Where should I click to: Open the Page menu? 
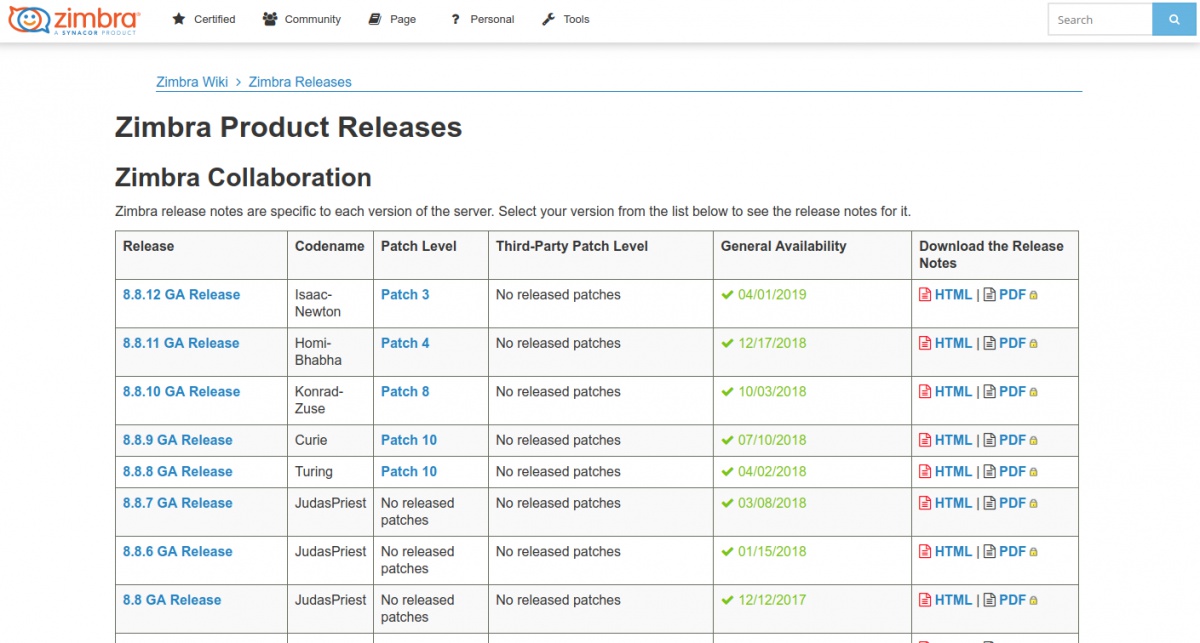[392, 19]
